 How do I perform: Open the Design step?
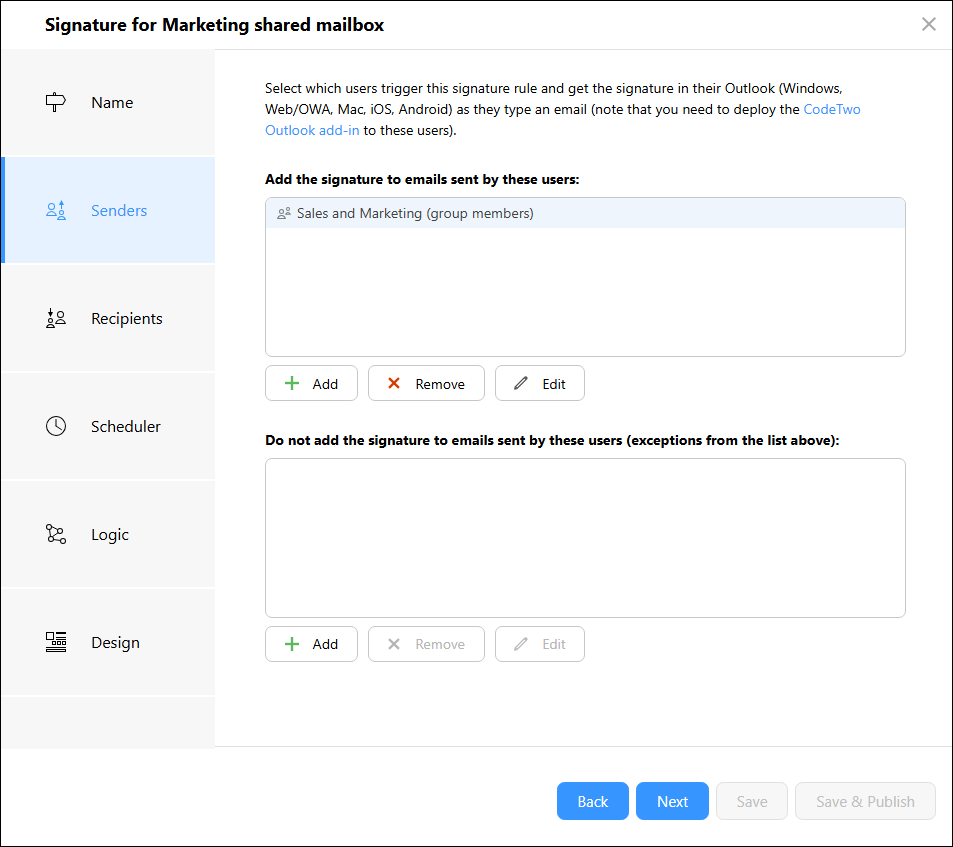tap(108, 642)
